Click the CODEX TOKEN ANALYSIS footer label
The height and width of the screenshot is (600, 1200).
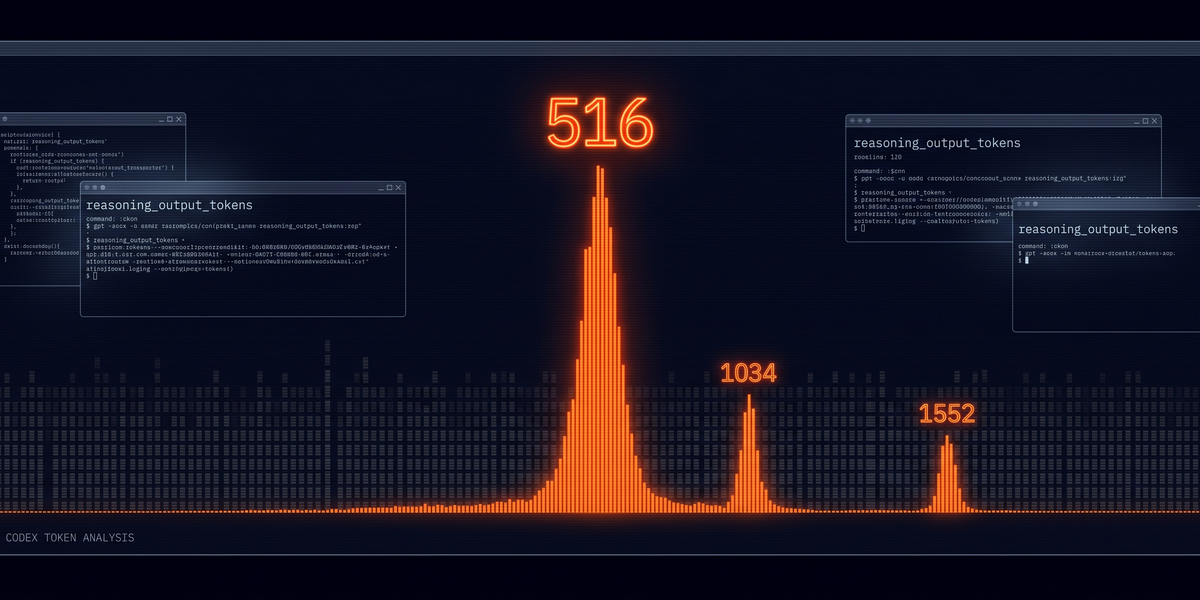pos(70,538)
